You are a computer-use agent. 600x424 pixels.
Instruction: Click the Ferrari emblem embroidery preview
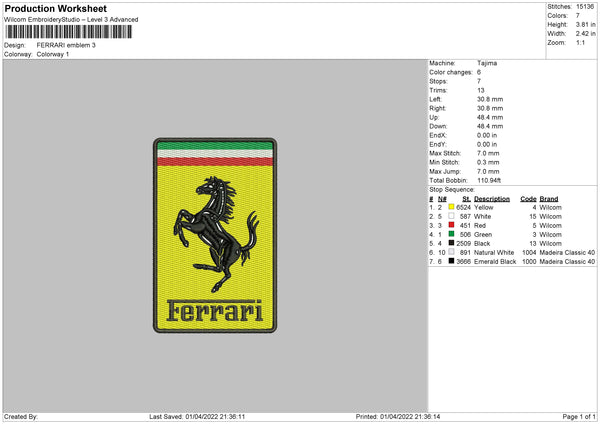coord(215,235)
